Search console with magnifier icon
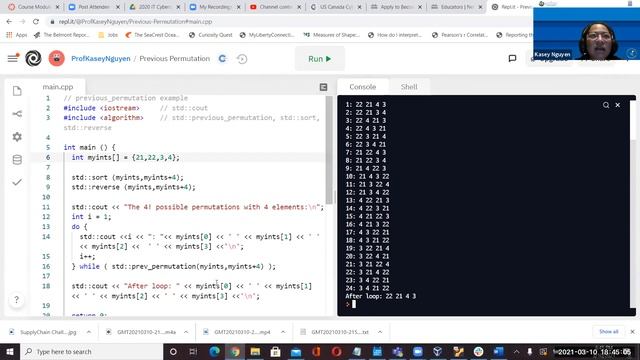The image size is (640, 360). [606, 105]
